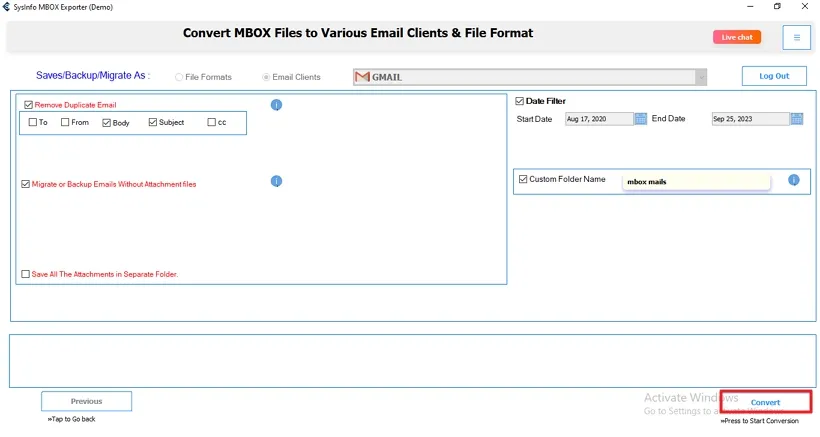820x437 pixels.
Task: Click the End Date field Sep 25, 2023
Action: pyautogui.click(x=750, y=119)
